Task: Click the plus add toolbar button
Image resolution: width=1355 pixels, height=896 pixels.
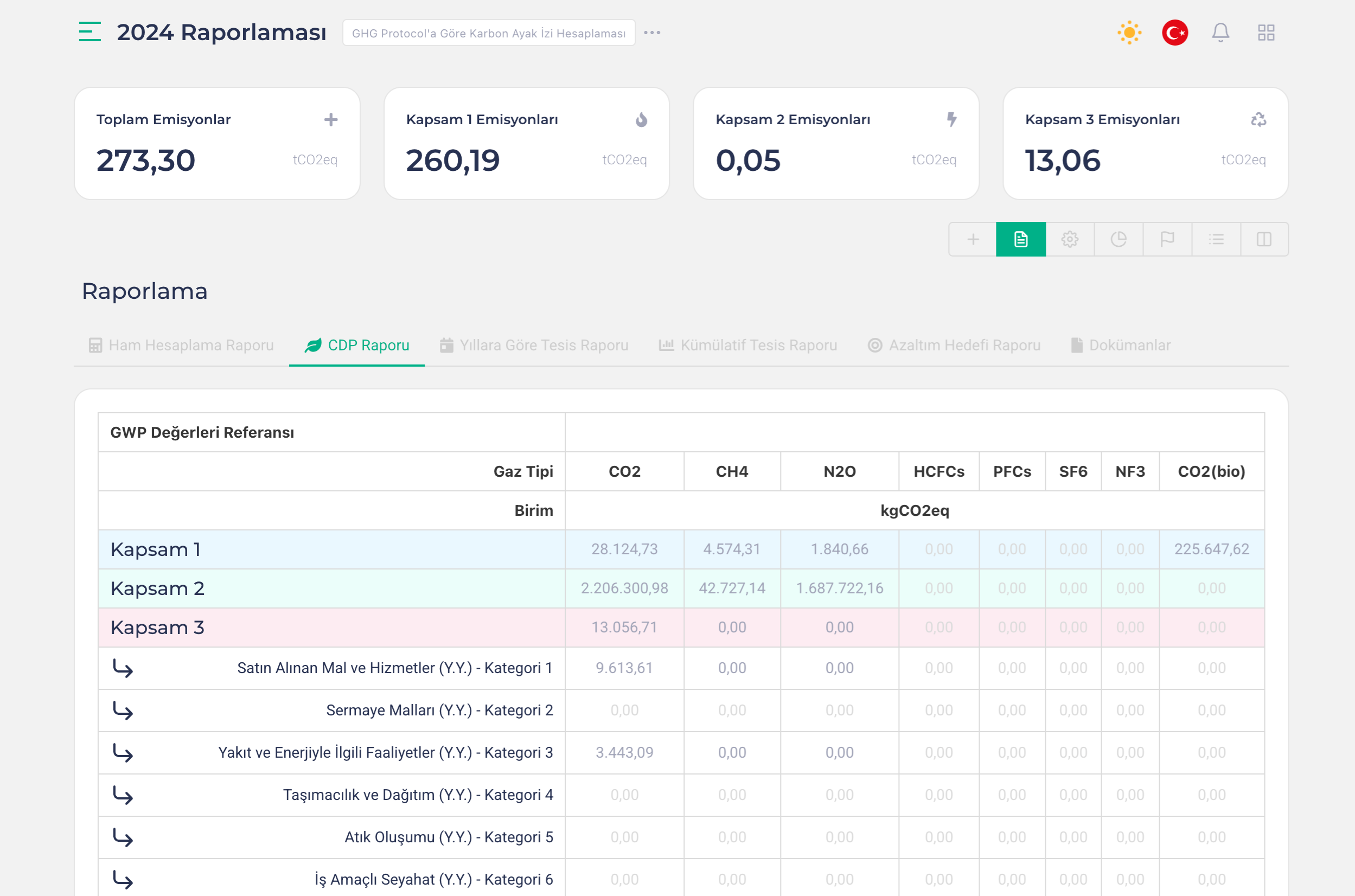Action: (x=973, y=239)
